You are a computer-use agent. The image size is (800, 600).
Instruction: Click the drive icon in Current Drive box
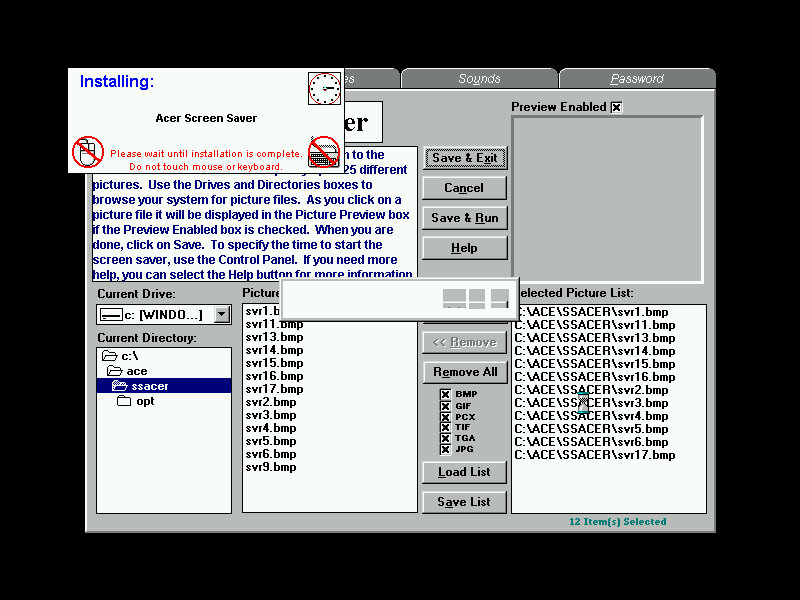tap(111, 315)
